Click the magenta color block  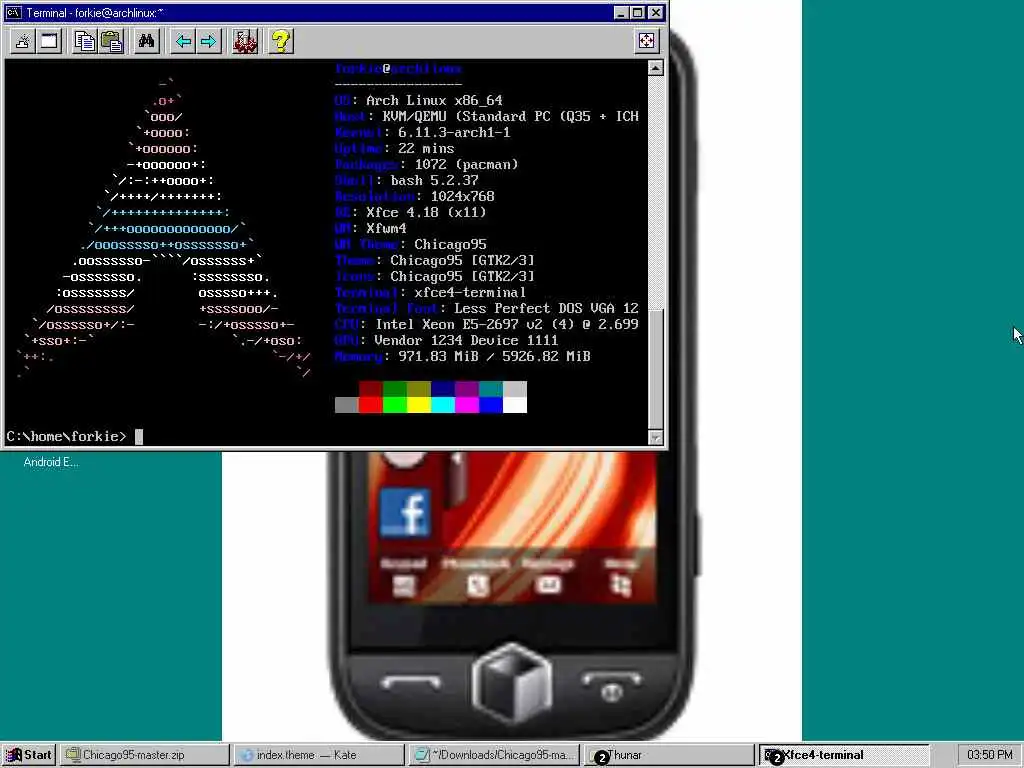467,405
